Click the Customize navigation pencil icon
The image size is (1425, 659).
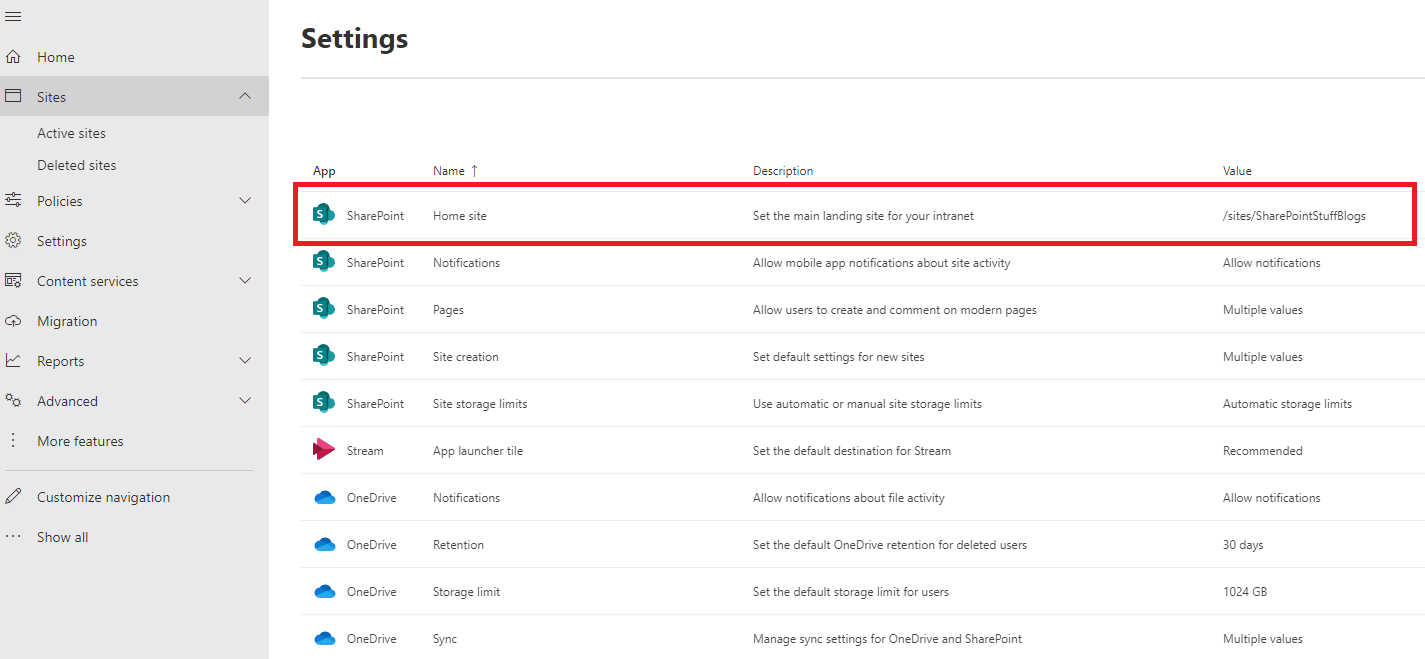pyautogui.click(x=14, y=496)
